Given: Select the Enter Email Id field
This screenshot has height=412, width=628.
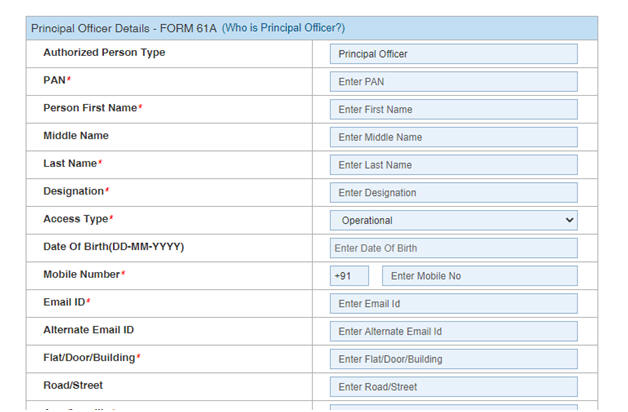Looking at the screenshot, I should [x=453, y=304].
